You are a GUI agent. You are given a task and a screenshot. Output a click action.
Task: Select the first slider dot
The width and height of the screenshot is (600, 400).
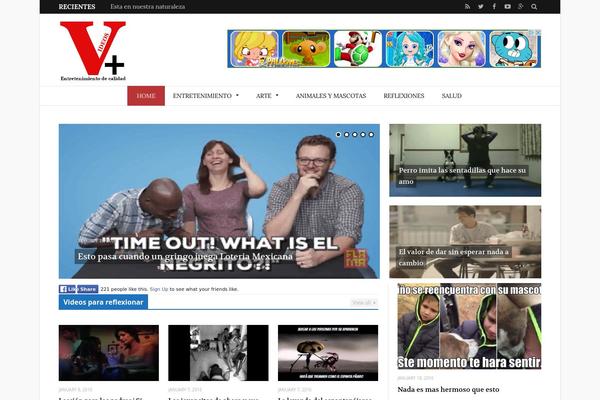[x=338, y=134]
